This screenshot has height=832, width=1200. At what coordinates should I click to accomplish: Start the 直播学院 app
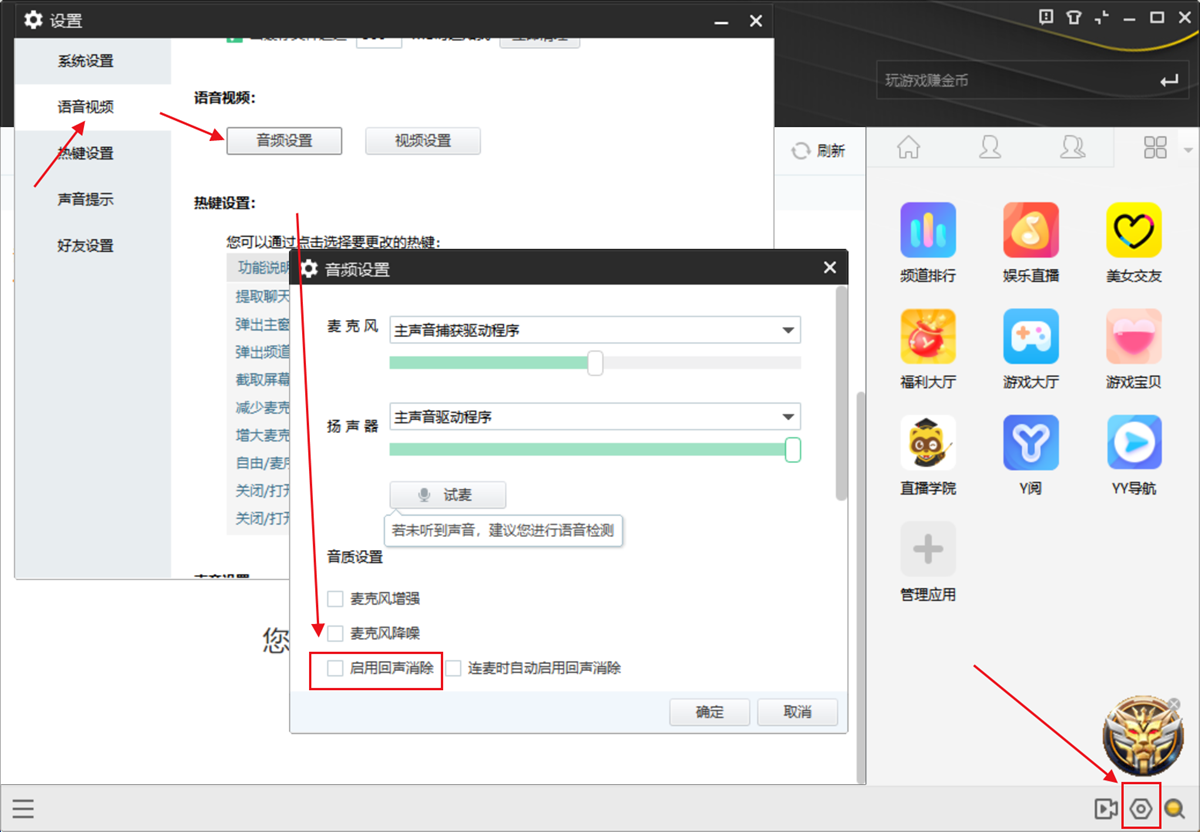(x=928, y=443)
